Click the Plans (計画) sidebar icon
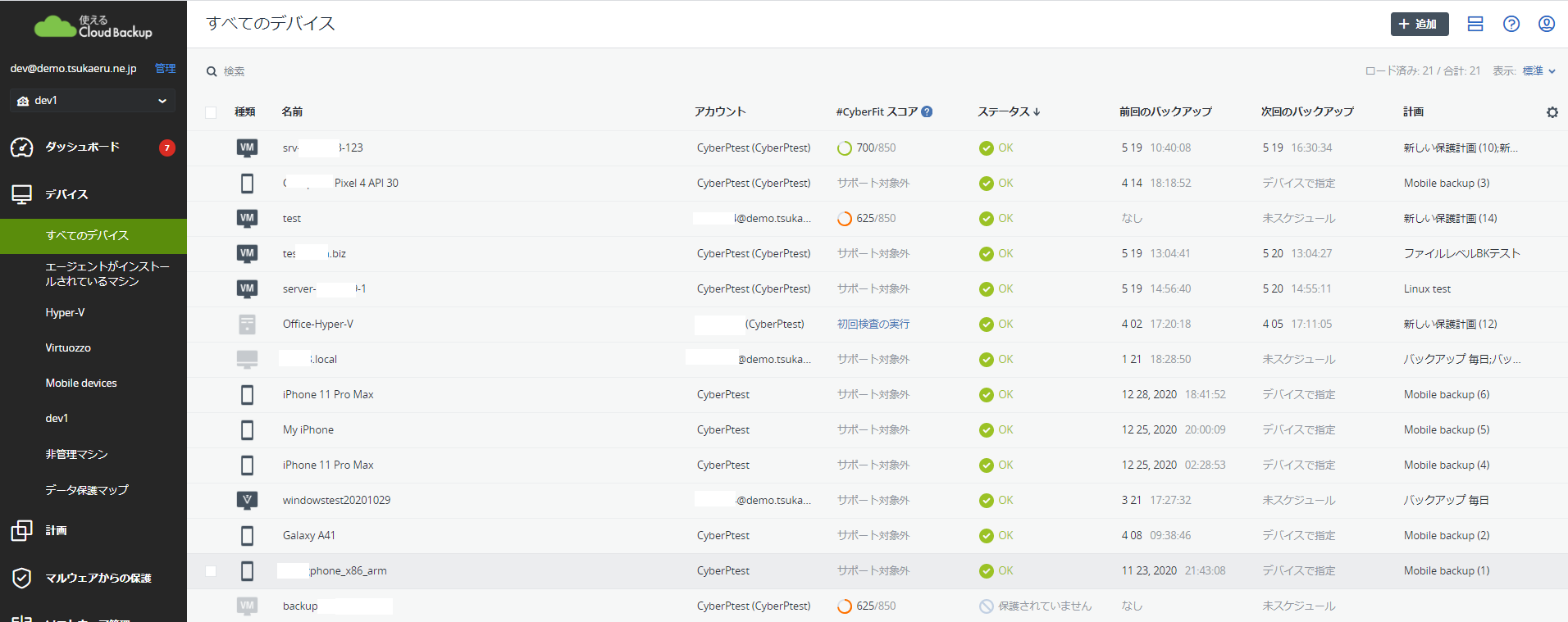The height and width of the screenshot is (622, 1568). pyautogui.click(x=22, y=530)
